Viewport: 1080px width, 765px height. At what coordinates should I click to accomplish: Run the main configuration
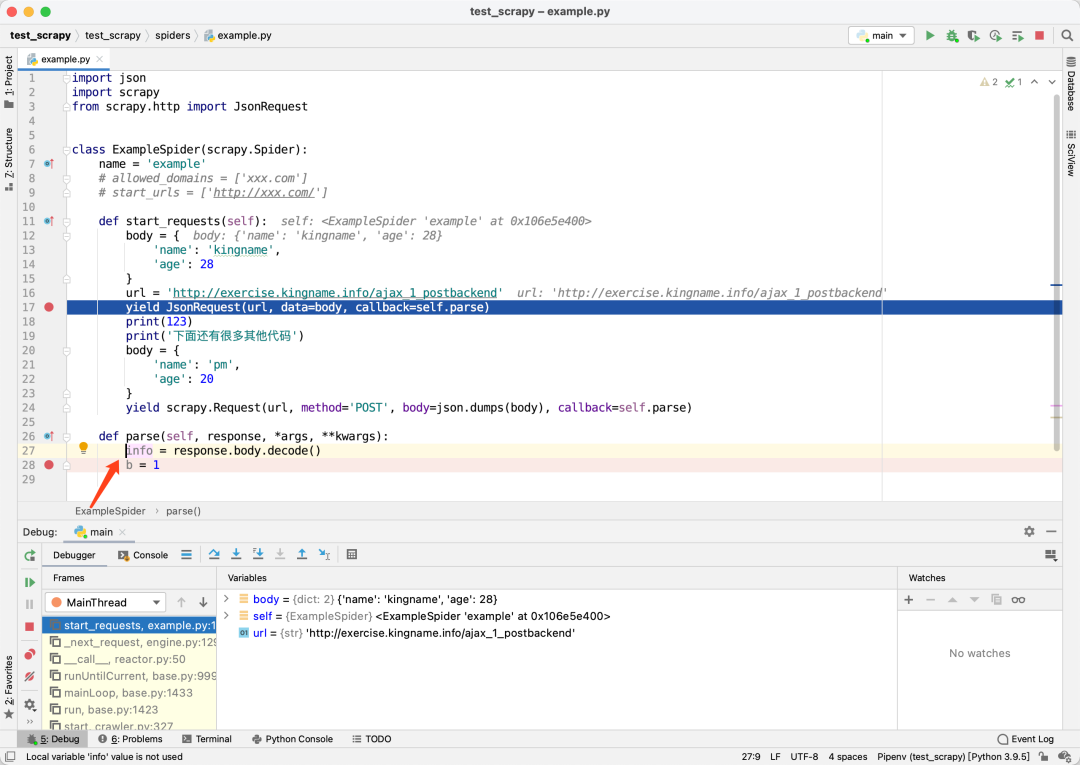click(x=930, y=36)
